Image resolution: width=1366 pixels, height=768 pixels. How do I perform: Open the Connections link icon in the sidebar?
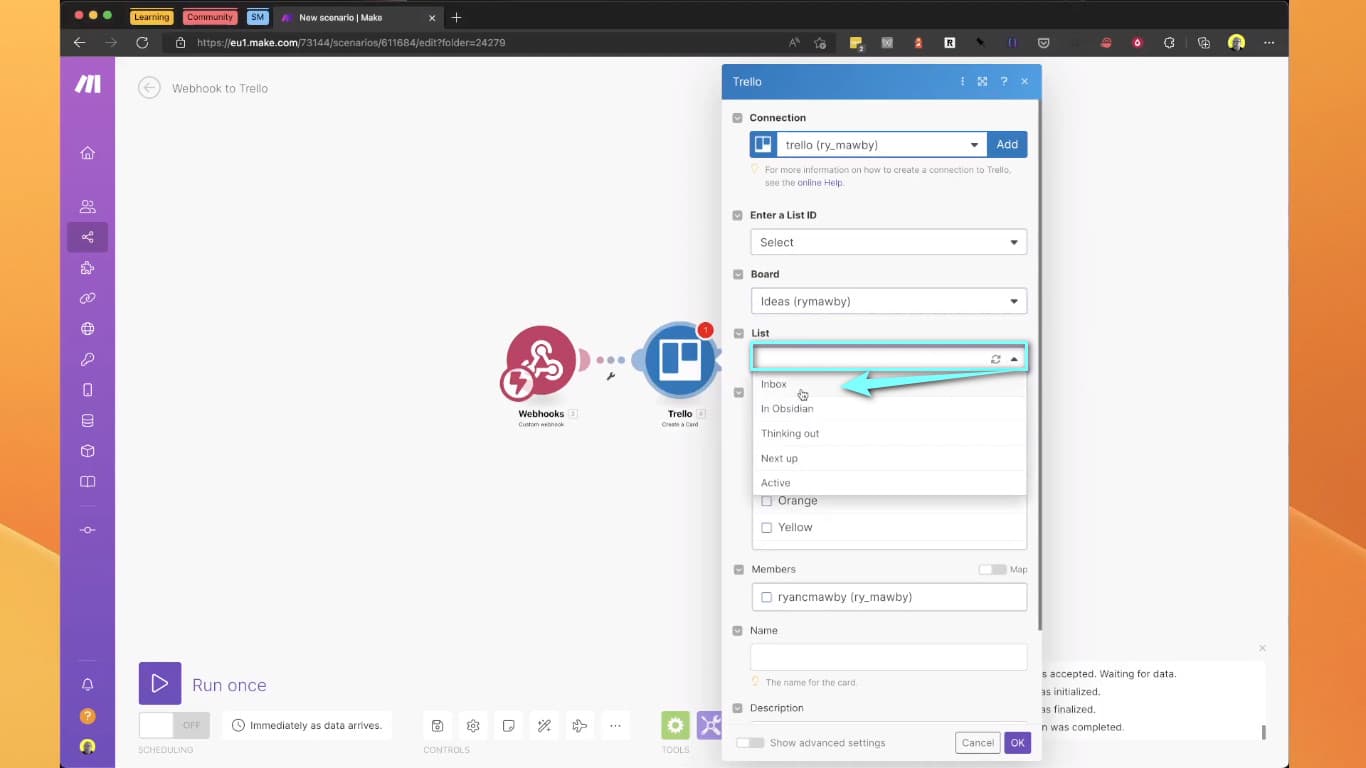tap(88, 298)
